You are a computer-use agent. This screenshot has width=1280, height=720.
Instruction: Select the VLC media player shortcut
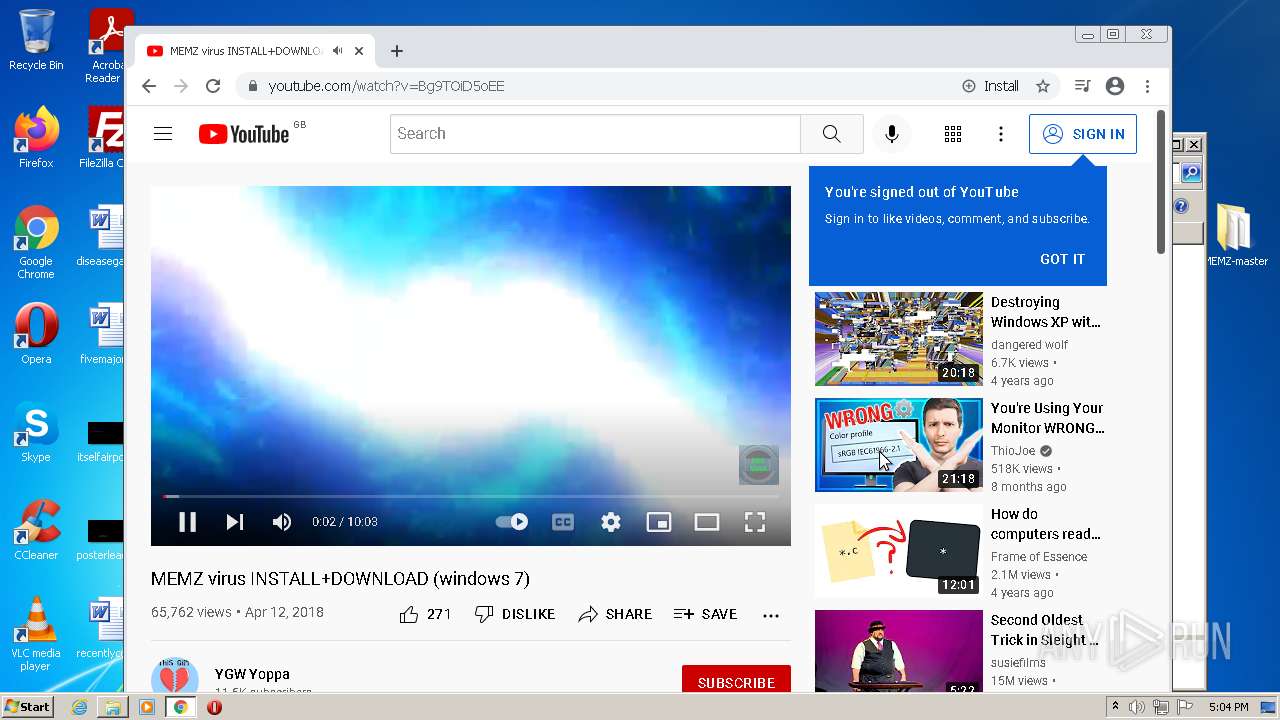tap(36, 634)
